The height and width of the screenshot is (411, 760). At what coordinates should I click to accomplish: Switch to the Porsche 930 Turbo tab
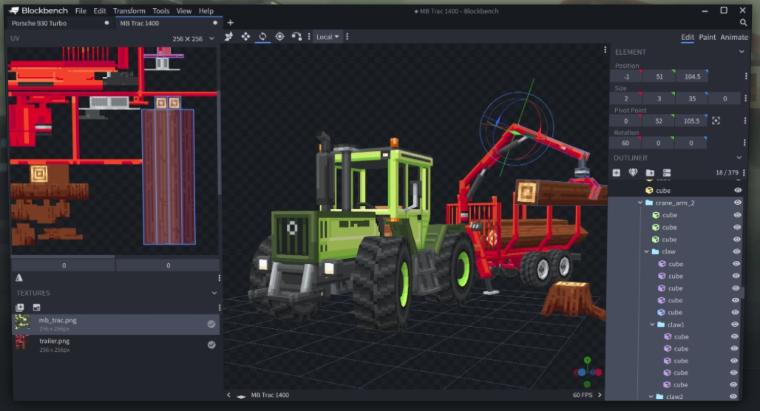(39, 22)
